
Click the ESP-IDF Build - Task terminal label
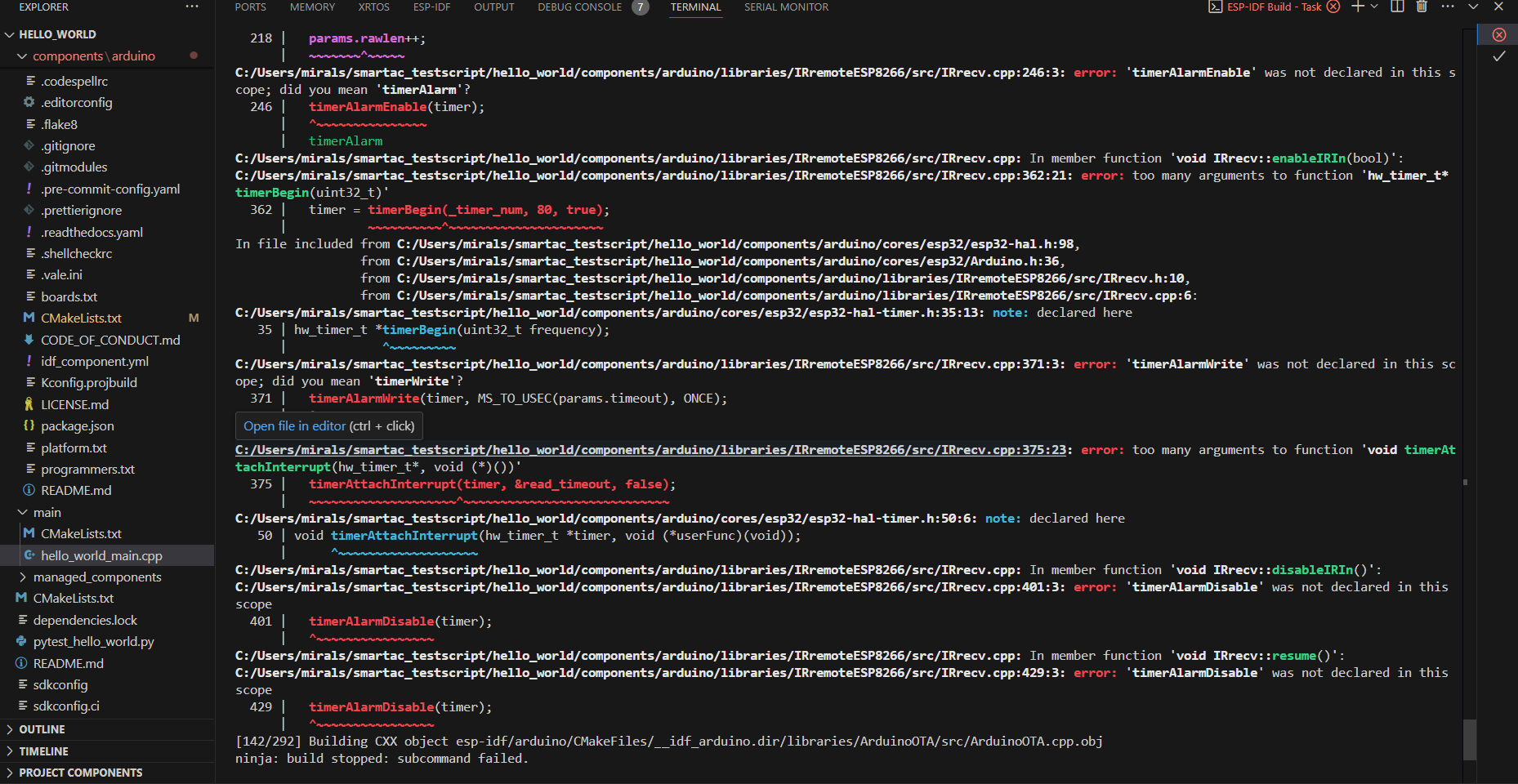[x=1274, y=7]
